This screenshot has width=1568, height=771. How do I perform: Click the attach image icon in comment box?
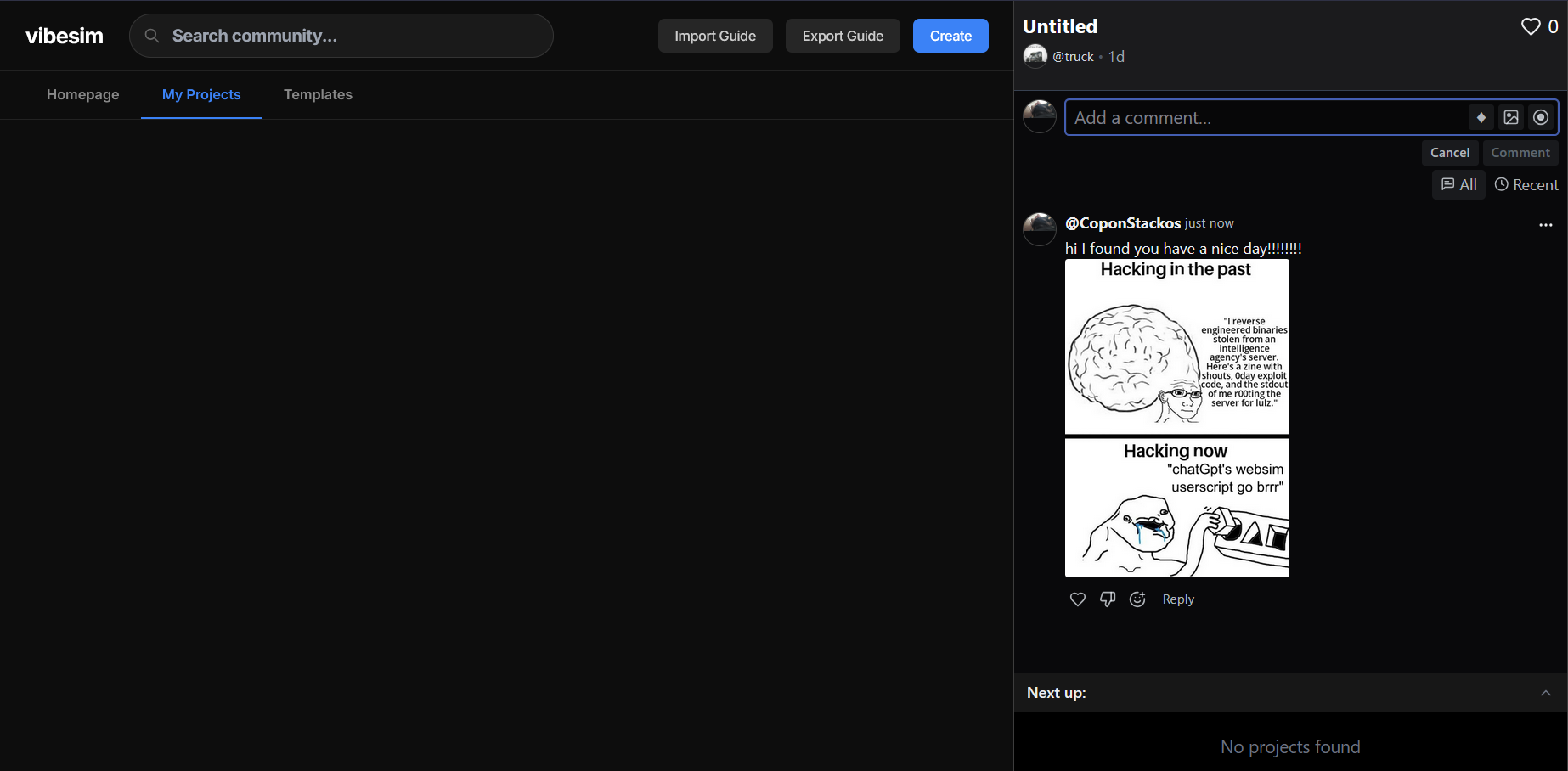1510,118
